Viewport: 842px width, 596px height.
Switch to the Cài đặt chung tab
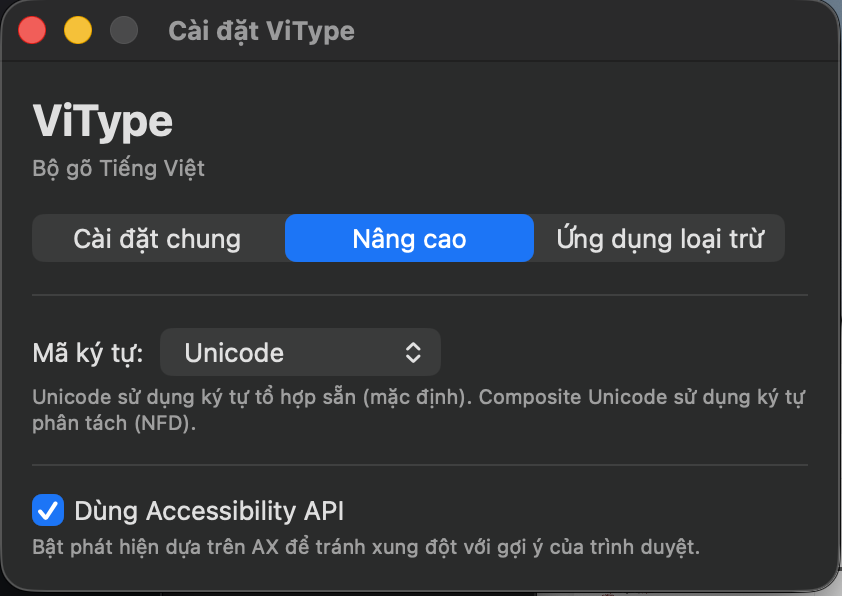[x=158, y=238]
